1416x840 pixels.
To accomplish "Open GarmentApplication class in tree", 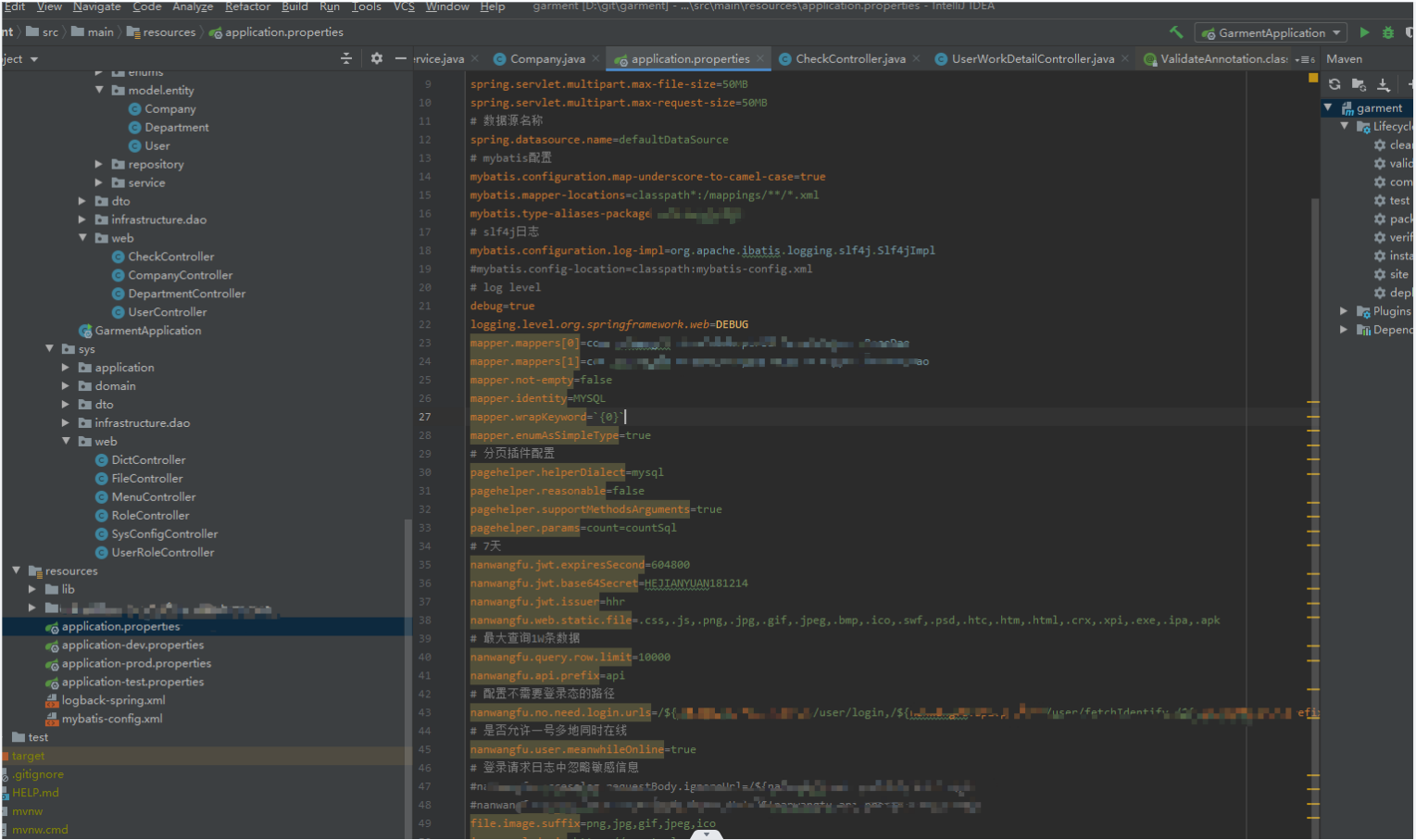I will pyautogui.click(x=140, y=332).
